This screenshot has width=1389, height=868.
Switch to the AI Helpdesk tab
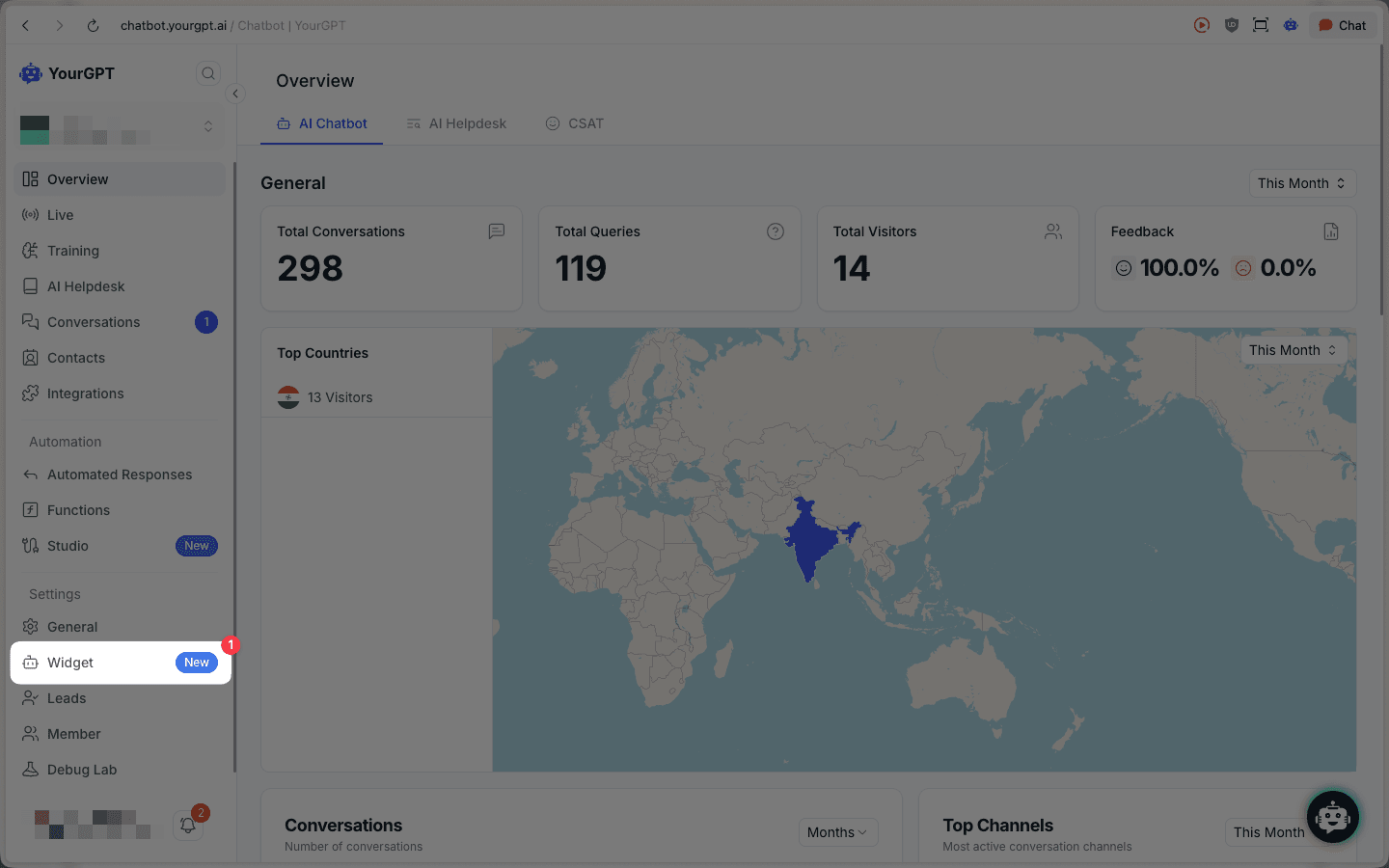456,123
